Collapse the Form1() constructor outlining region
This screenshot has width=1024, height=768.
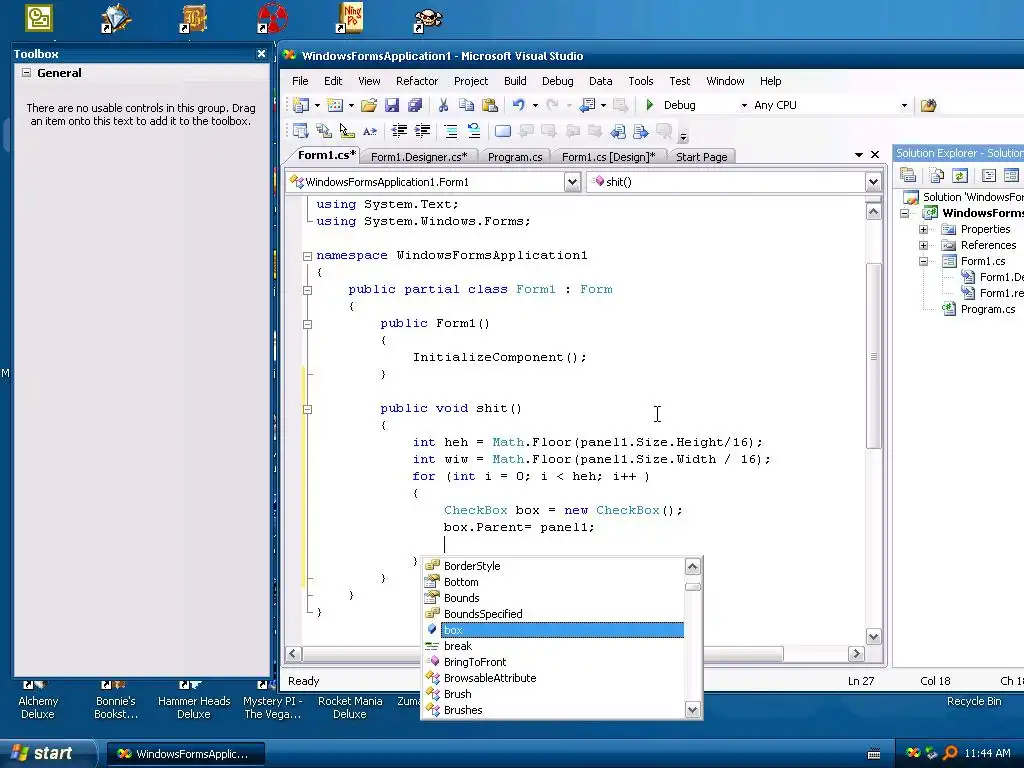click(x=308, y=324)
